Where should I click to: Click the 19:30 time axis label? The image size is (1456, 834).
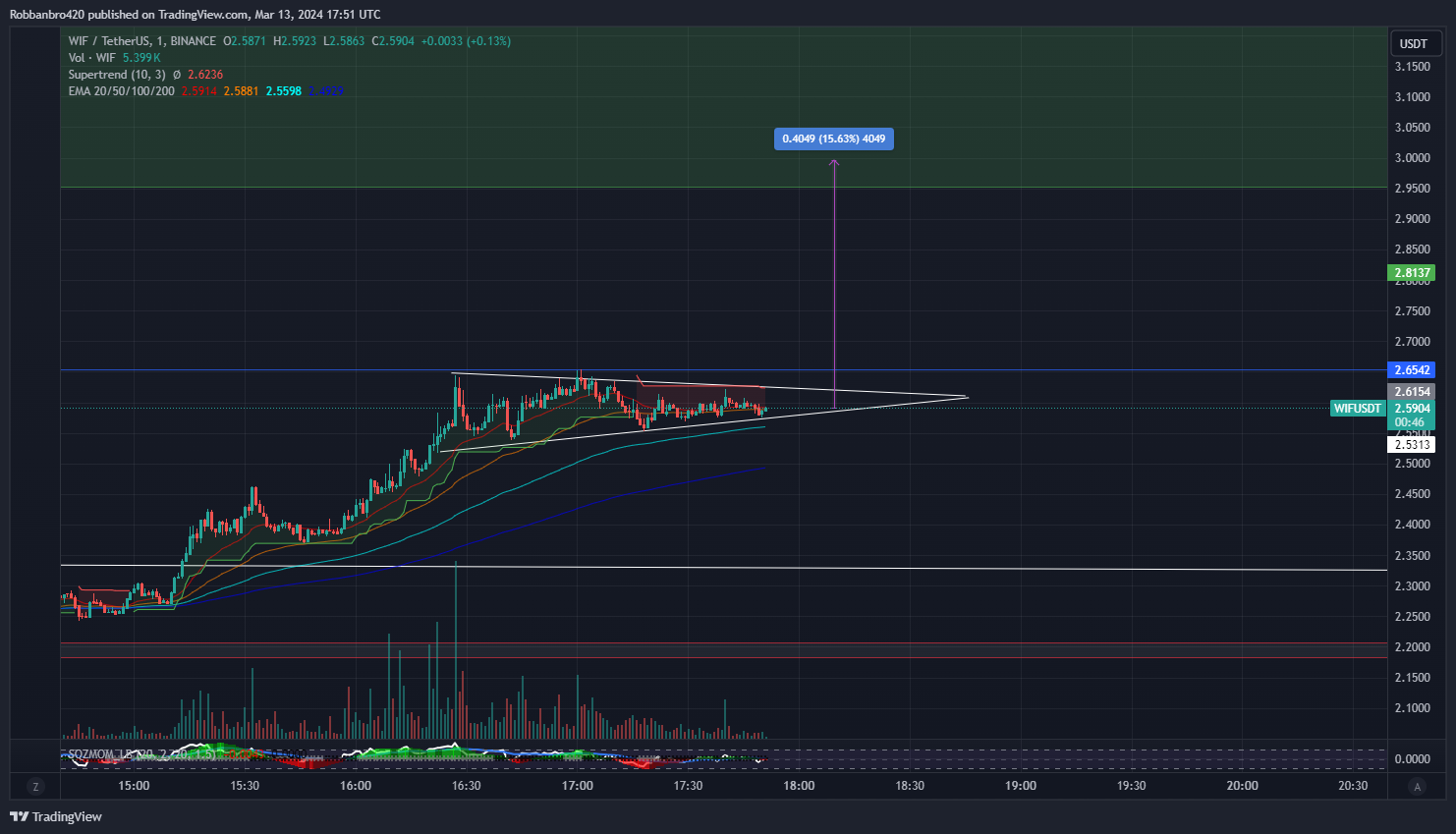point(1132,786)
